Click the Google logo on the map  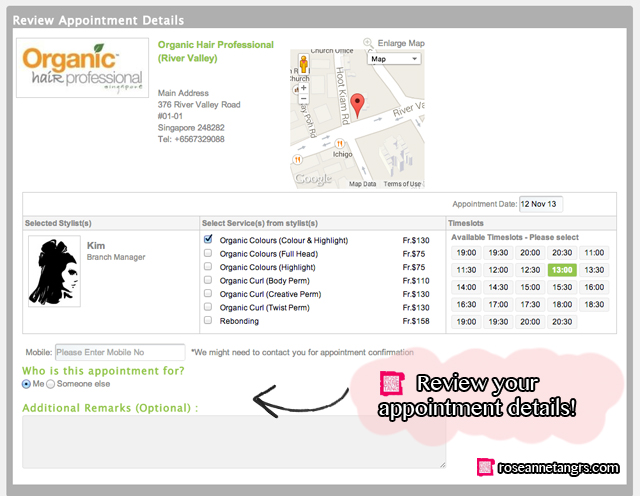(313, 179)
